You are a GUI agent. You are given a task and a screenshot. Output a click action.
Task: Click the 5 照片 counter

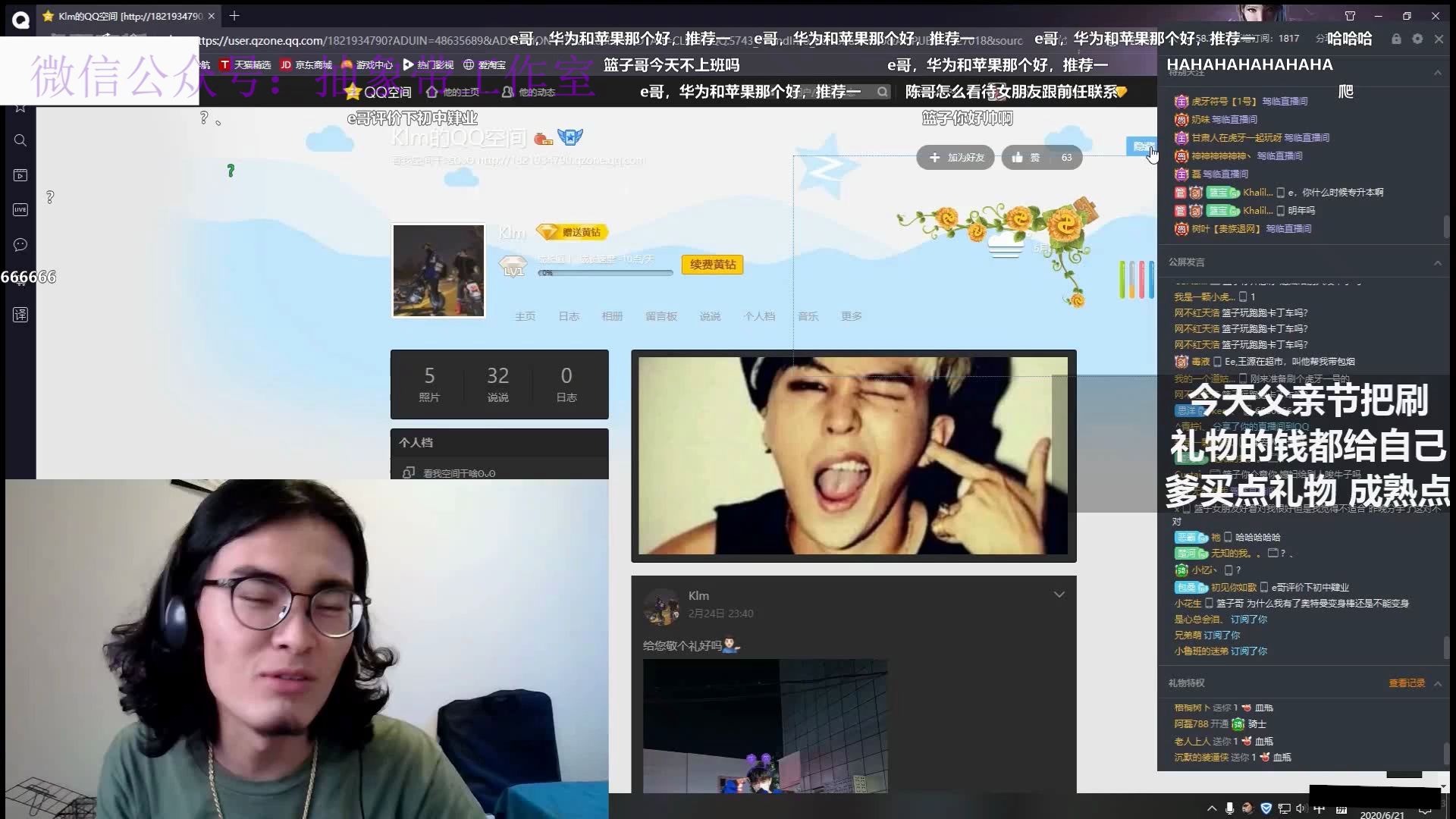pyautogui.click(x=429, y=384)
